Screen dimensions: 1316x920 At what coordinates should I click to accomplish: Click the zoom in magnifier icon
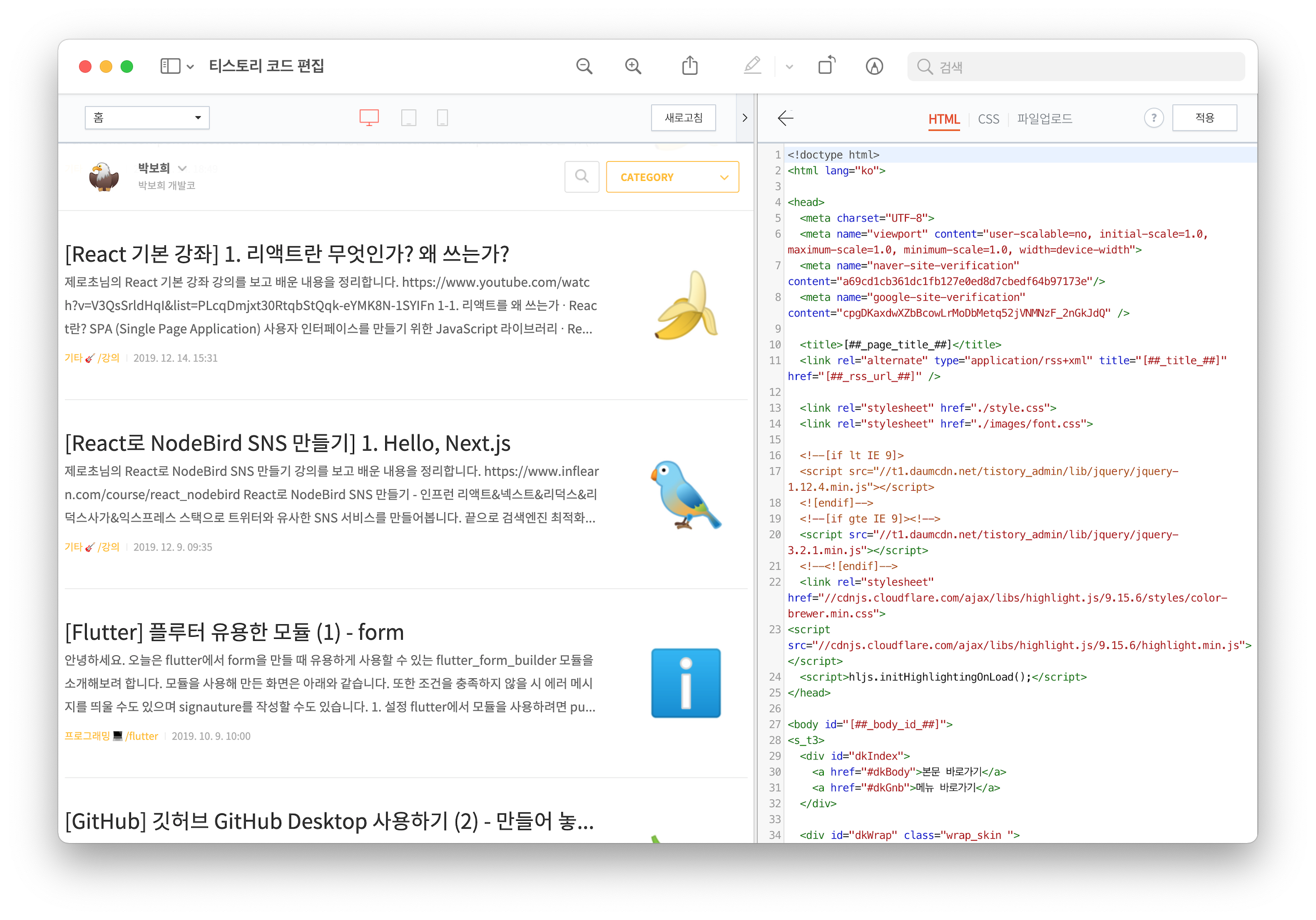tap(633, 67)
